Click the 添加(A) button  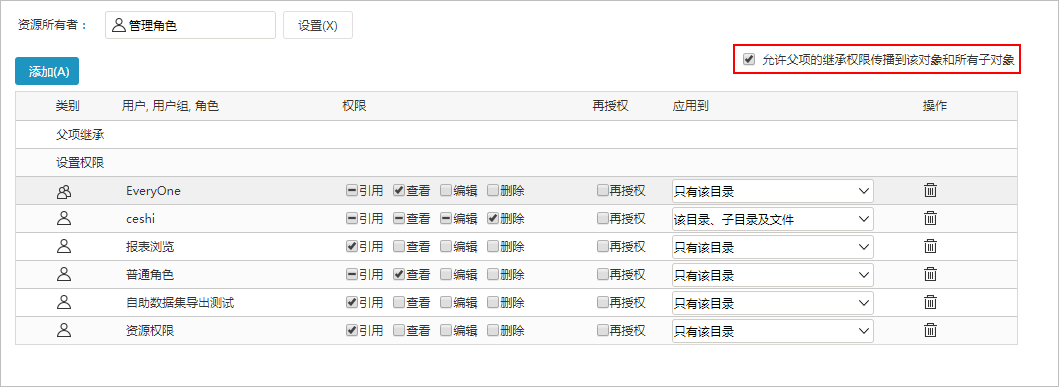pyautogui.click(x=47, y=71)
